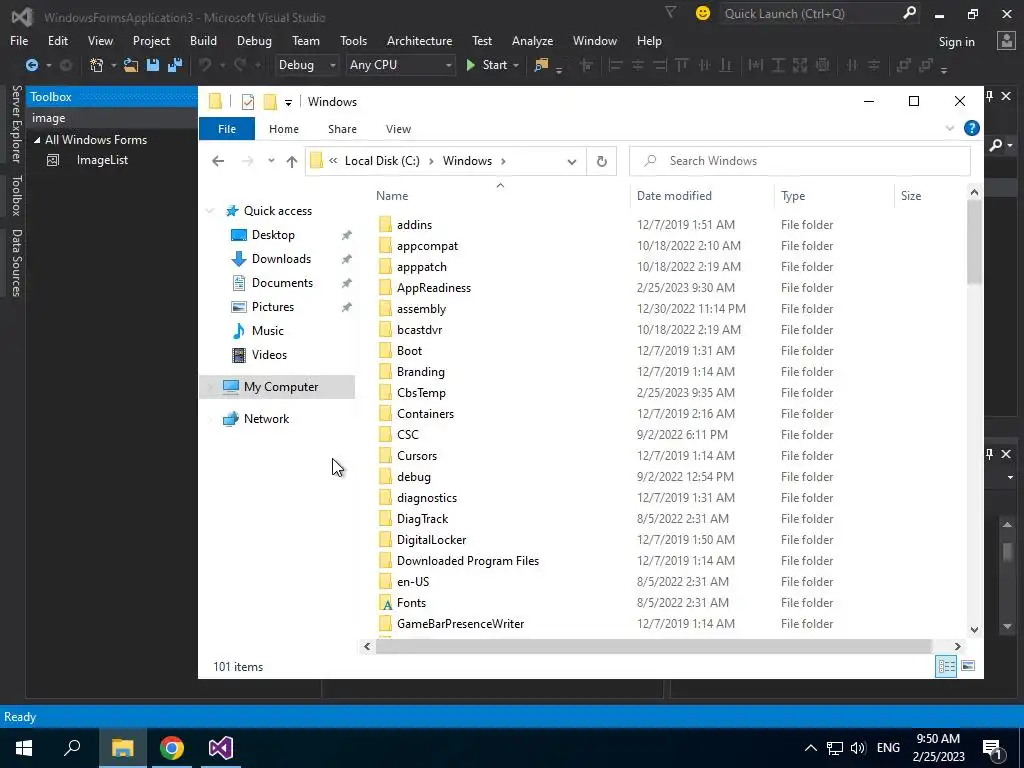Click Explorer quick access Properties checkmark icon

pos(248,102)
